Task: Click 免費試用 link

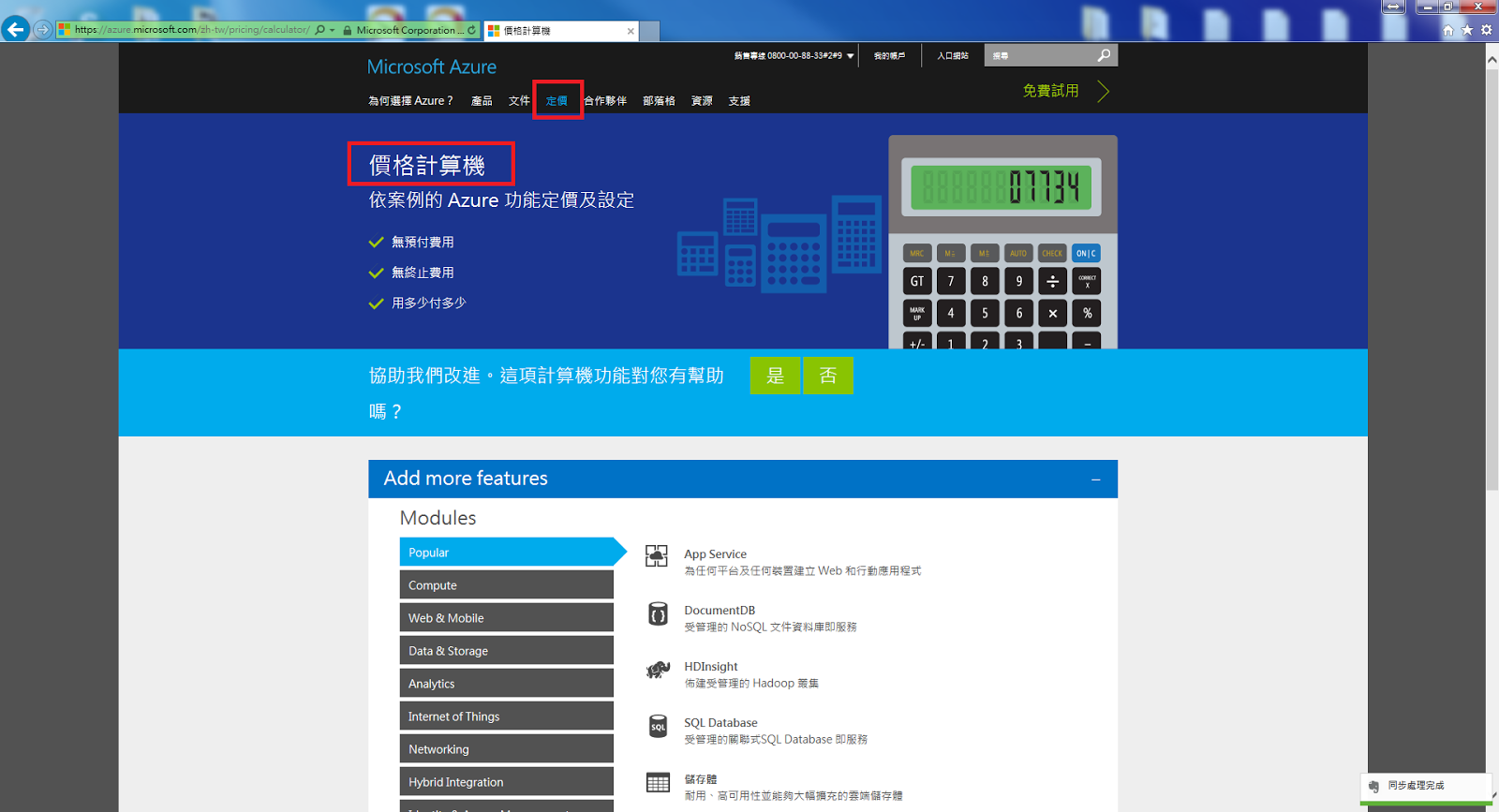Action: [x=1050, y=91]
